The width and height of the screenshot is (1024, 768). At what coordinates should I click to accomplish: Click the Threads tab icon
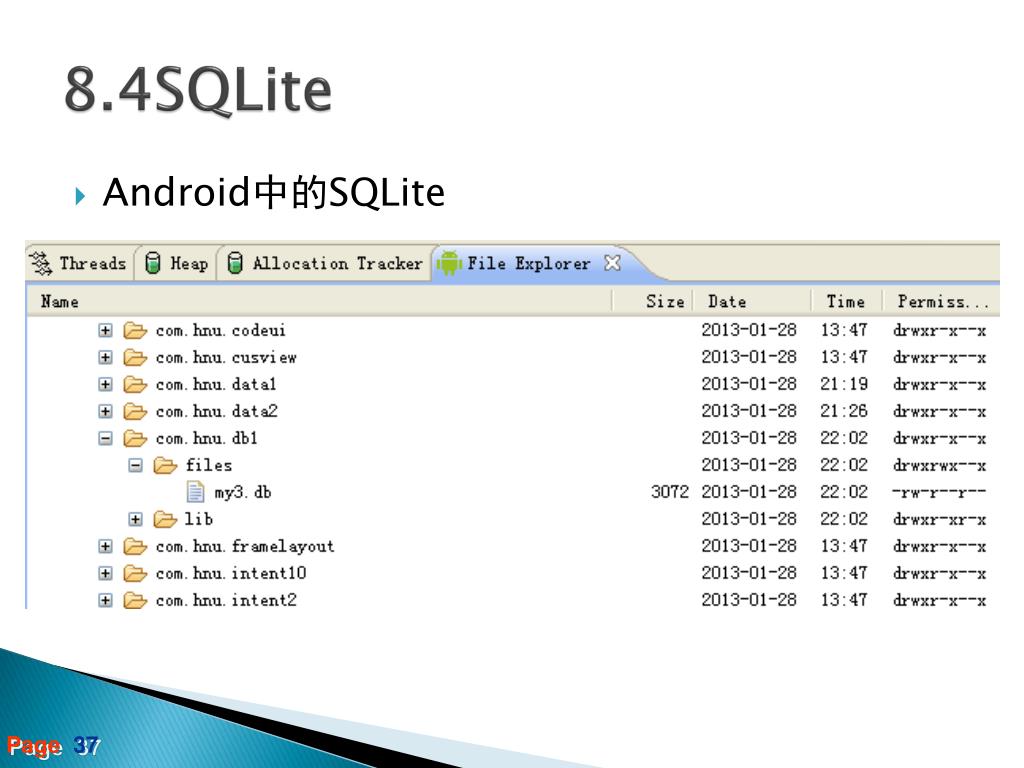coord(40,263)
